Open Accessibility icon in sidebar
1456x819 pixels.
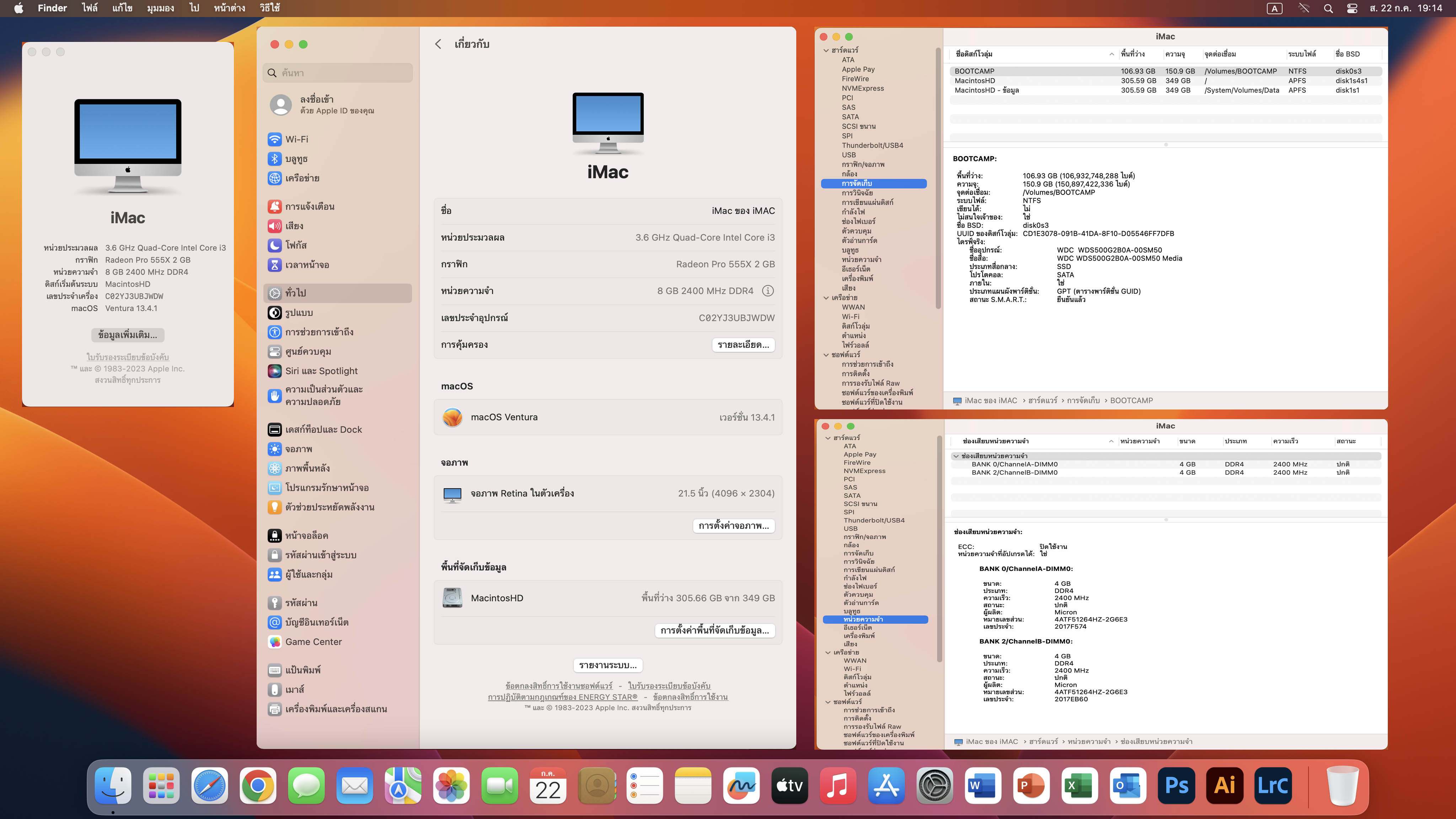tap(275, 332)
